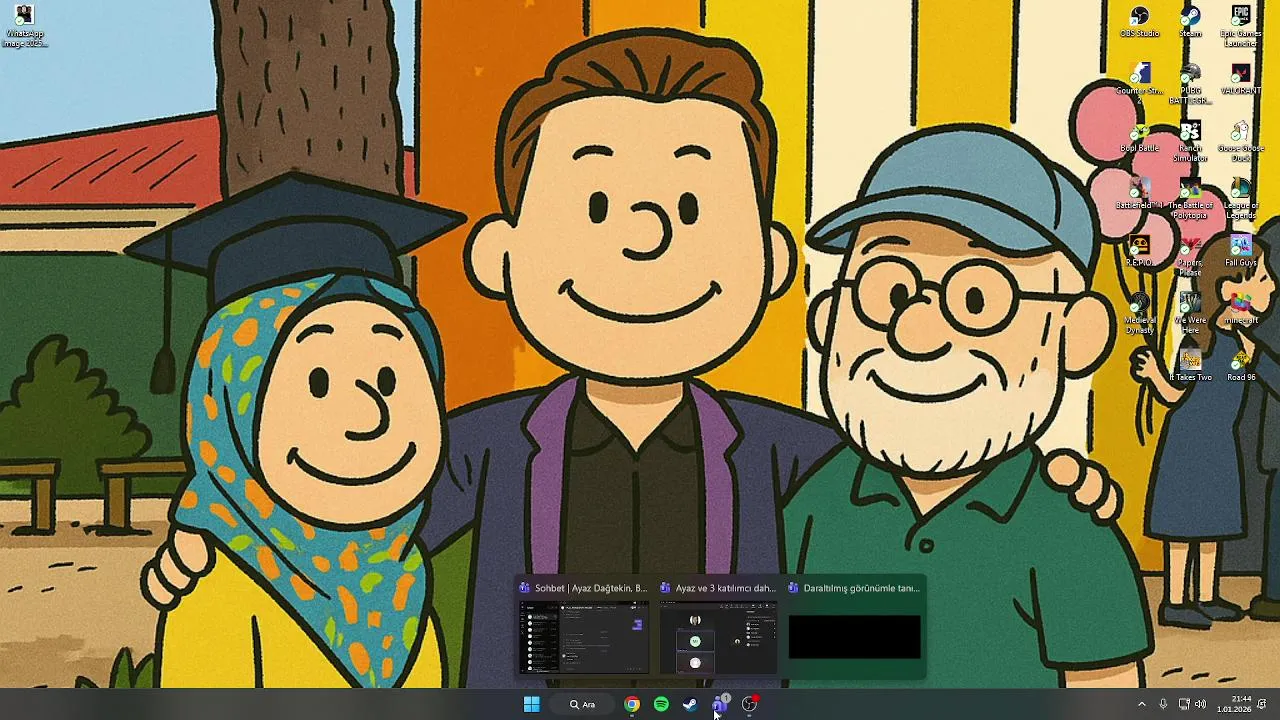Select the minecraft desktop icon
The width and height of the screenshot is (1280, 720).
[1241, 310]
